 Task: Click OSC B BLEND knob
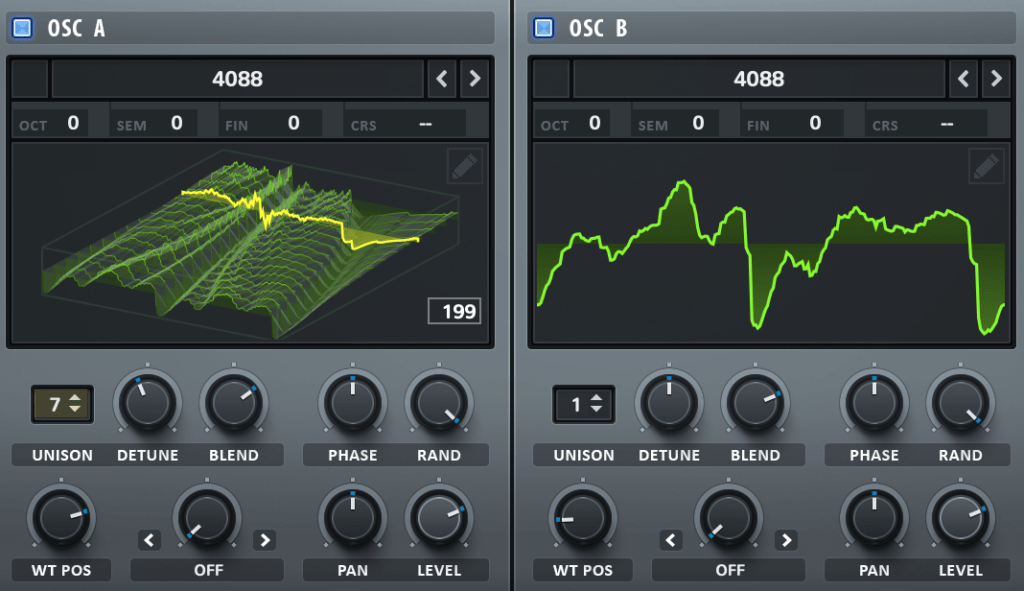pos(755,403)
